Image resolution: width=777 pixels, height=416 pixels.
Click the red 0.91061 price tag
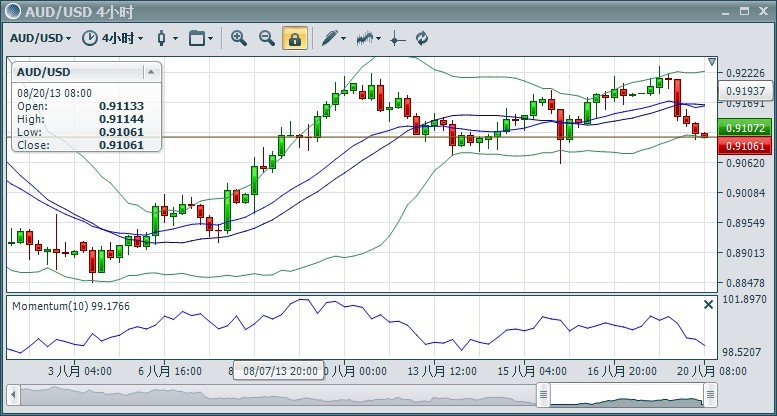pos(744,146)
